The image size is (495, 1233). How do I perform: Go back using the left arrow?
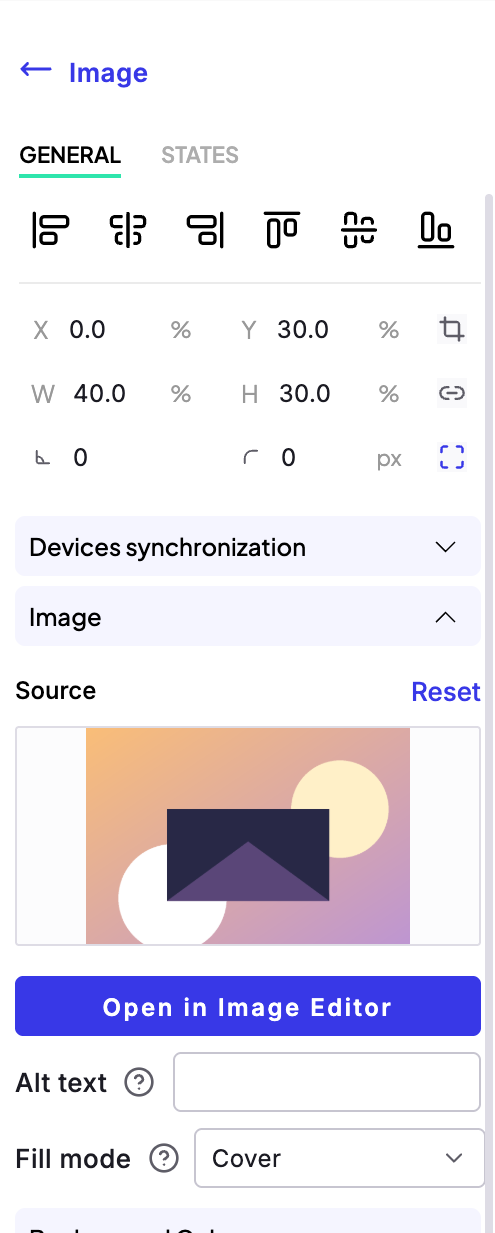tap(36, 70)
